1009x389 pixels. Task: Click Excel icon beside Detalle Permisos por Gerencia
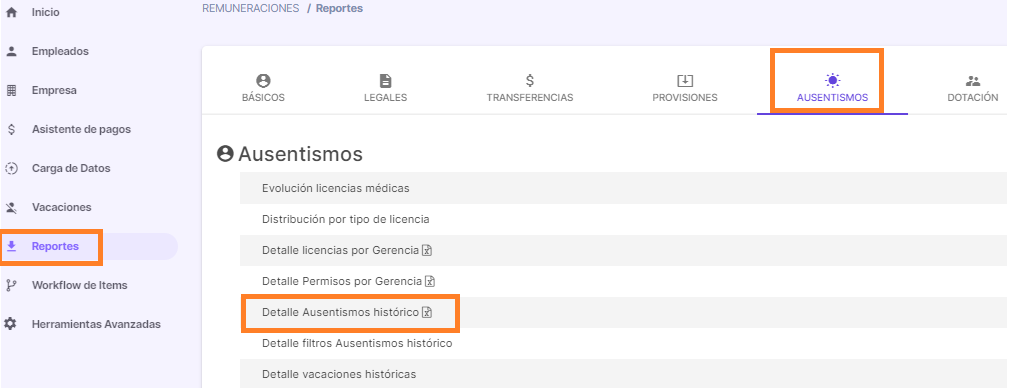tap(430, 281)
